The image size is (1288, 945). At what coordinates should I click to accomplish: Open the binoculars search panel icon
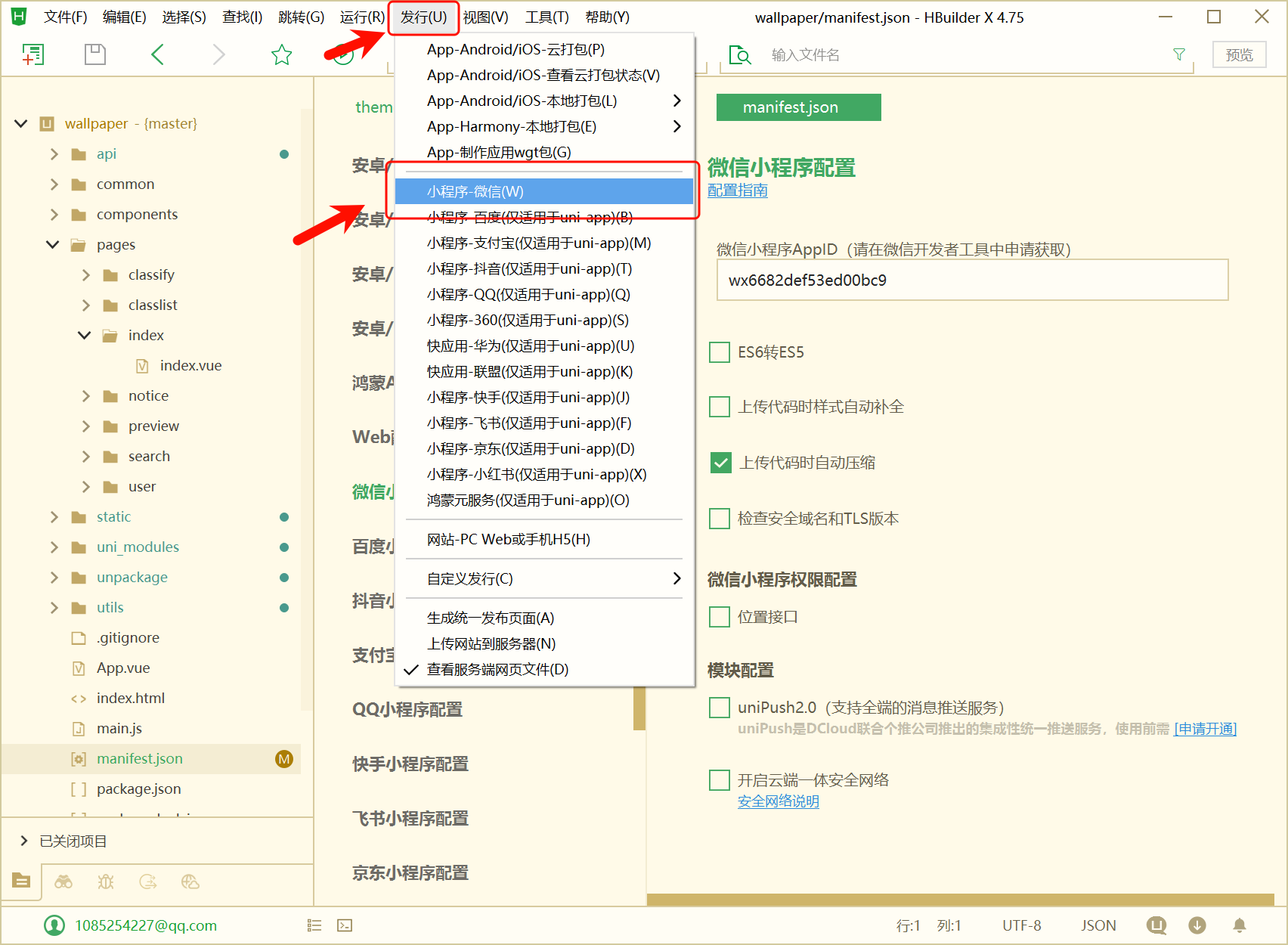[x=63, y=881]
